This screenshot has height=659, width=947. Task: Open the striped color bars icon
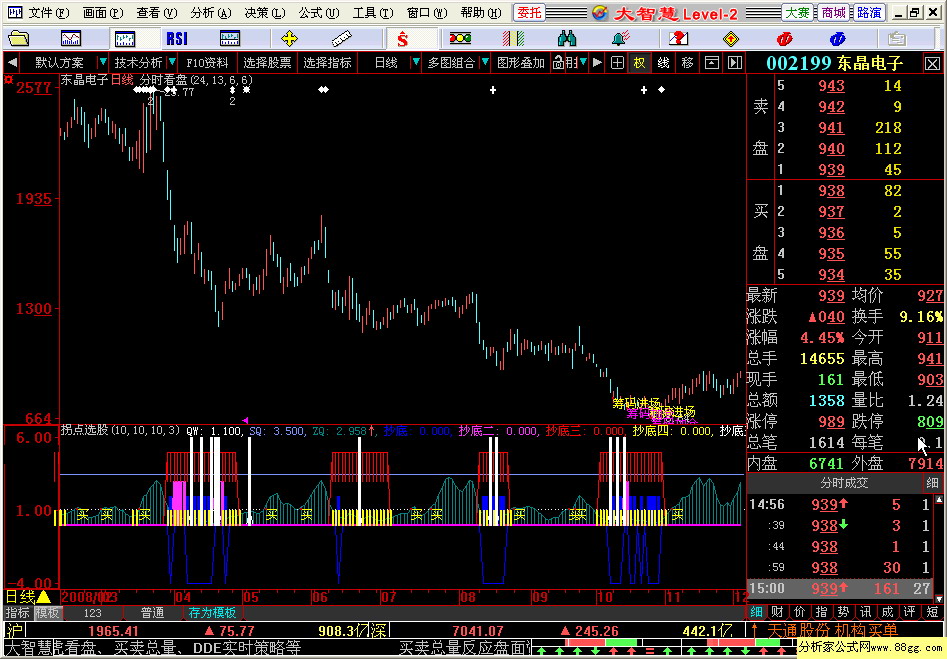(513, 39)
